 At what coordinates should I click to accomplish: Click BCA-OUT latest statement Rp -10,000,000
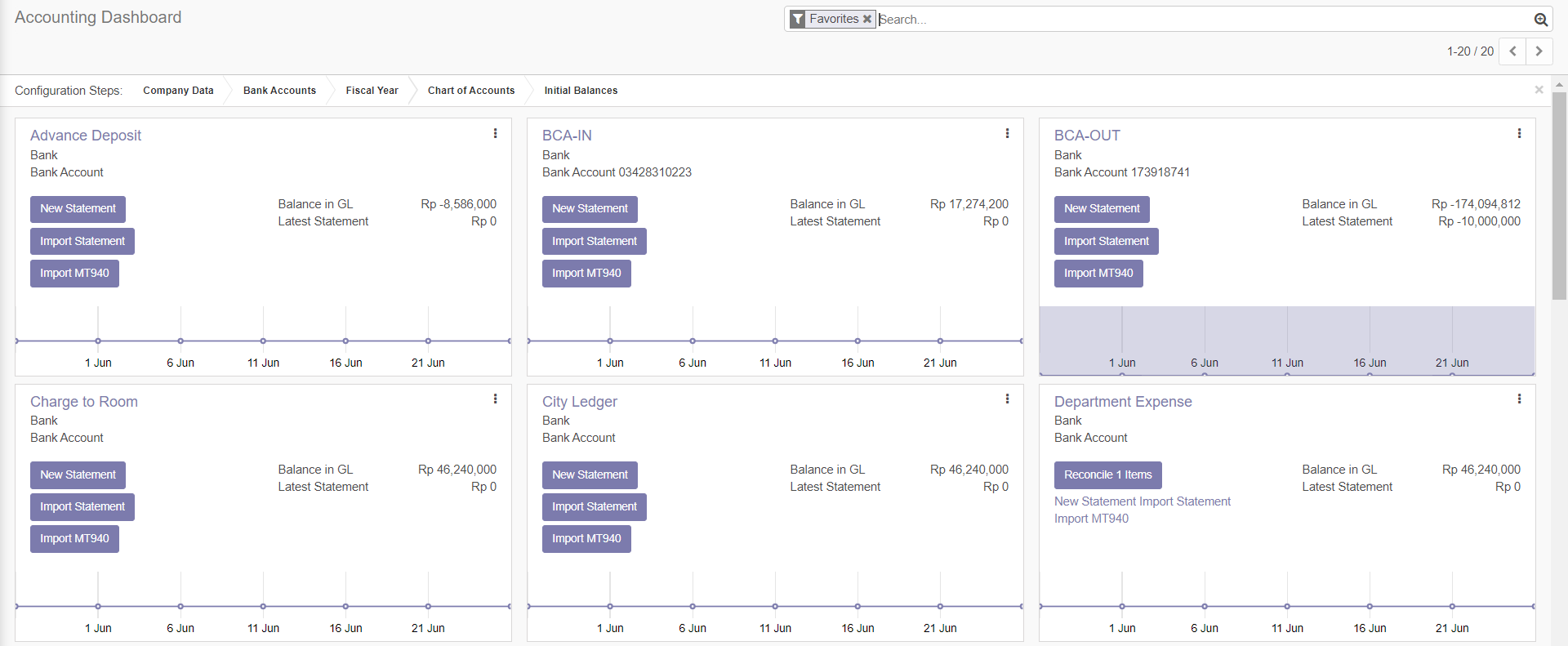tap(1479, 221)
